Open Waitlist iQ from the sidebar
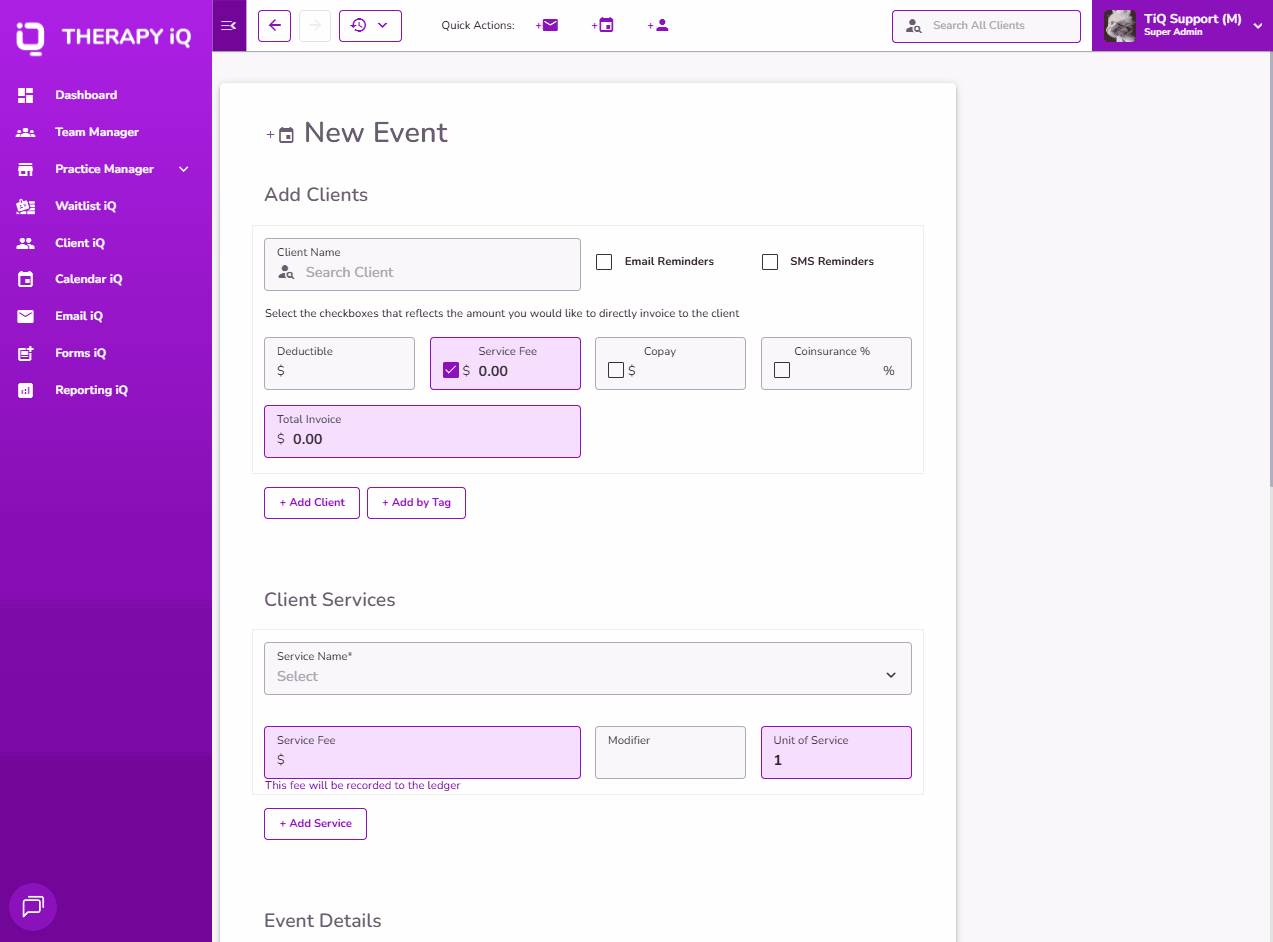1273x942 pixels. point(86,206)
